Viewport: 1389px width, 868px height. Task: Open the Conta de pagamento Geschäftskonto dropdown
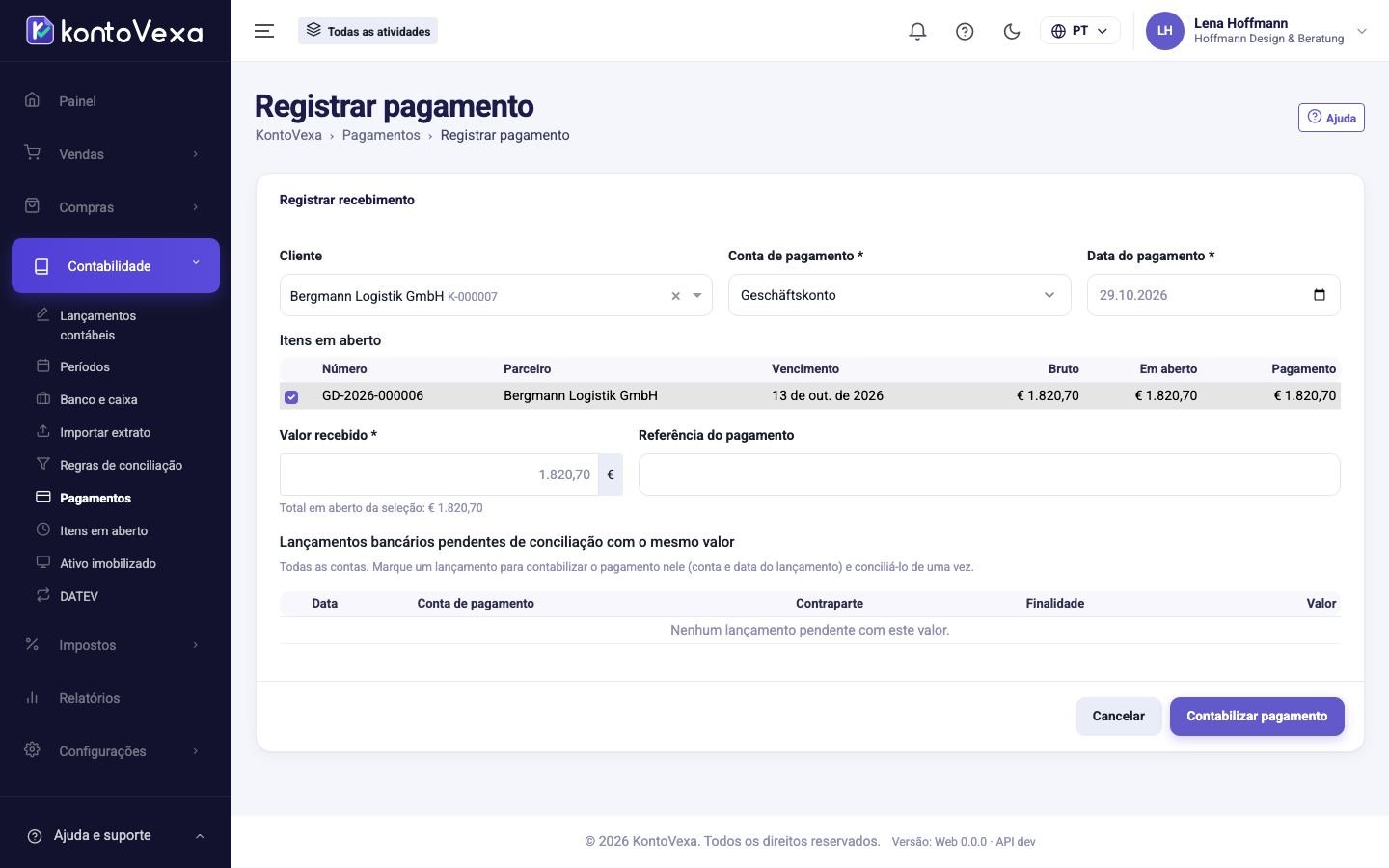click(899, 295)
